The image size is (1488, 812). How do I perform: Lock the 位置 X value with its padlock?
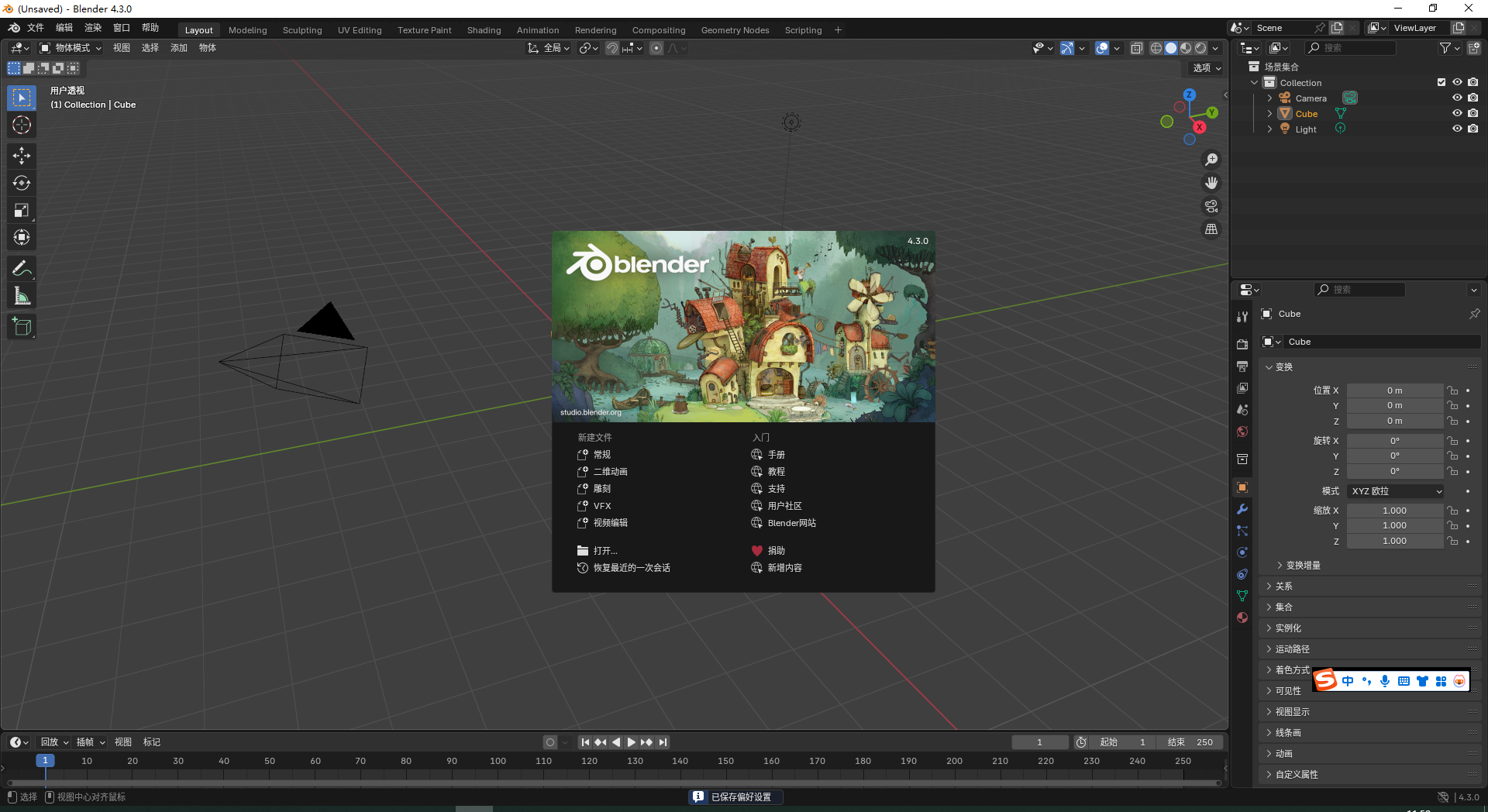click(x=1452, y=390)
